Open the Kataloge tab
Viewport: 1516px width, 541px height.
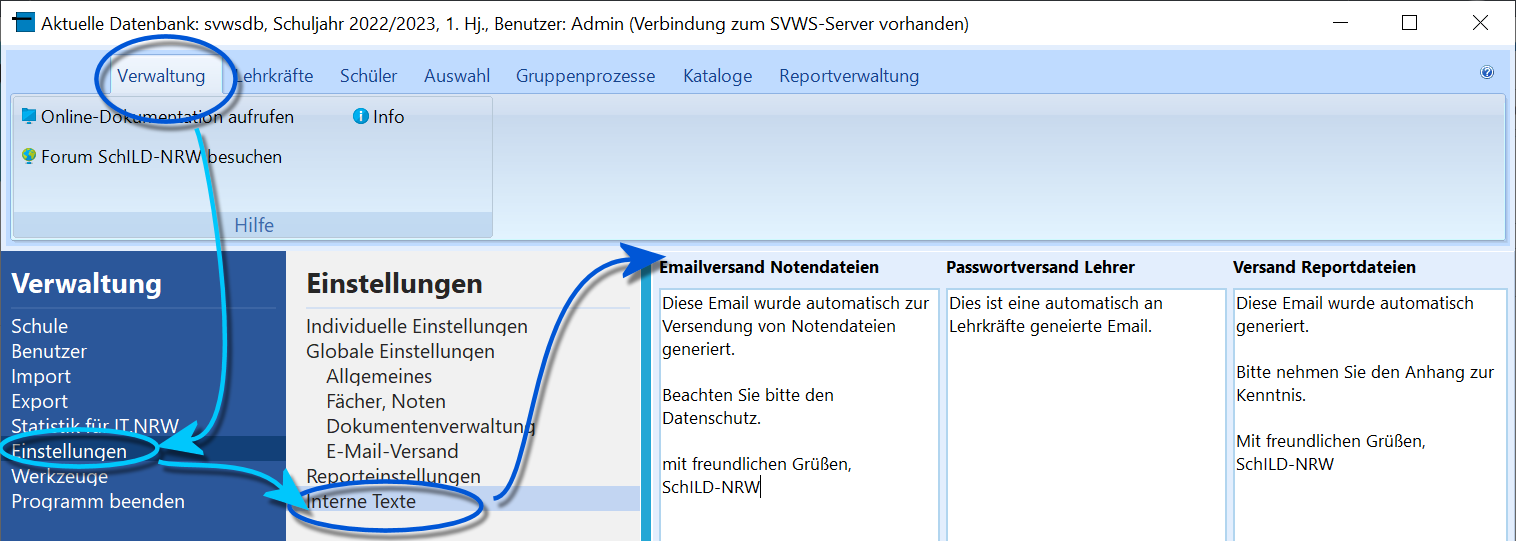717,76
